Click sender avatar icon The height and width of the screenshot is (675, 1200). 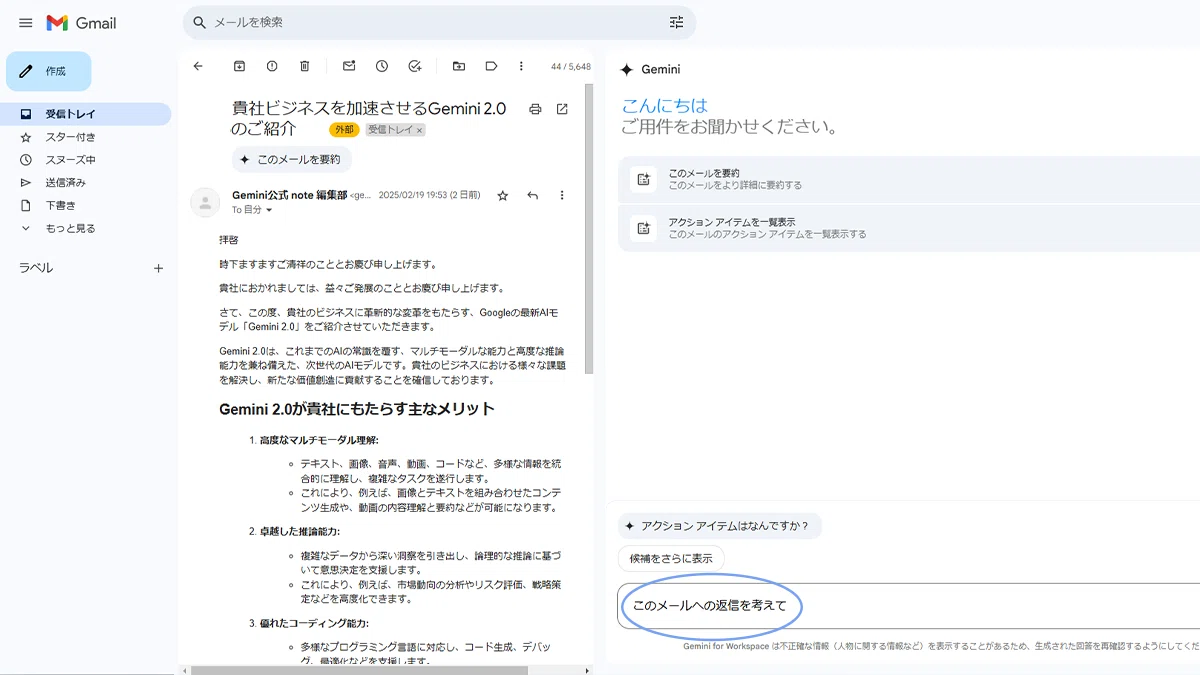(x=205, y=202)
